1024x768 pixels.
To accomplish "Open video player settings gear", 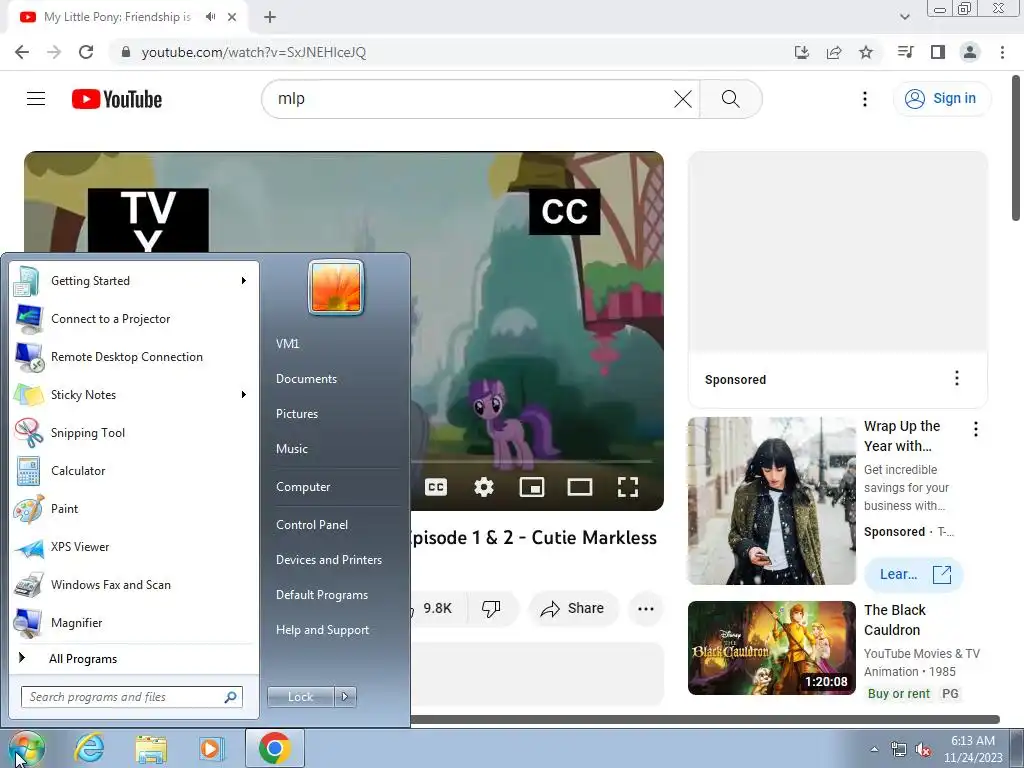I will [x=484, y=487].
